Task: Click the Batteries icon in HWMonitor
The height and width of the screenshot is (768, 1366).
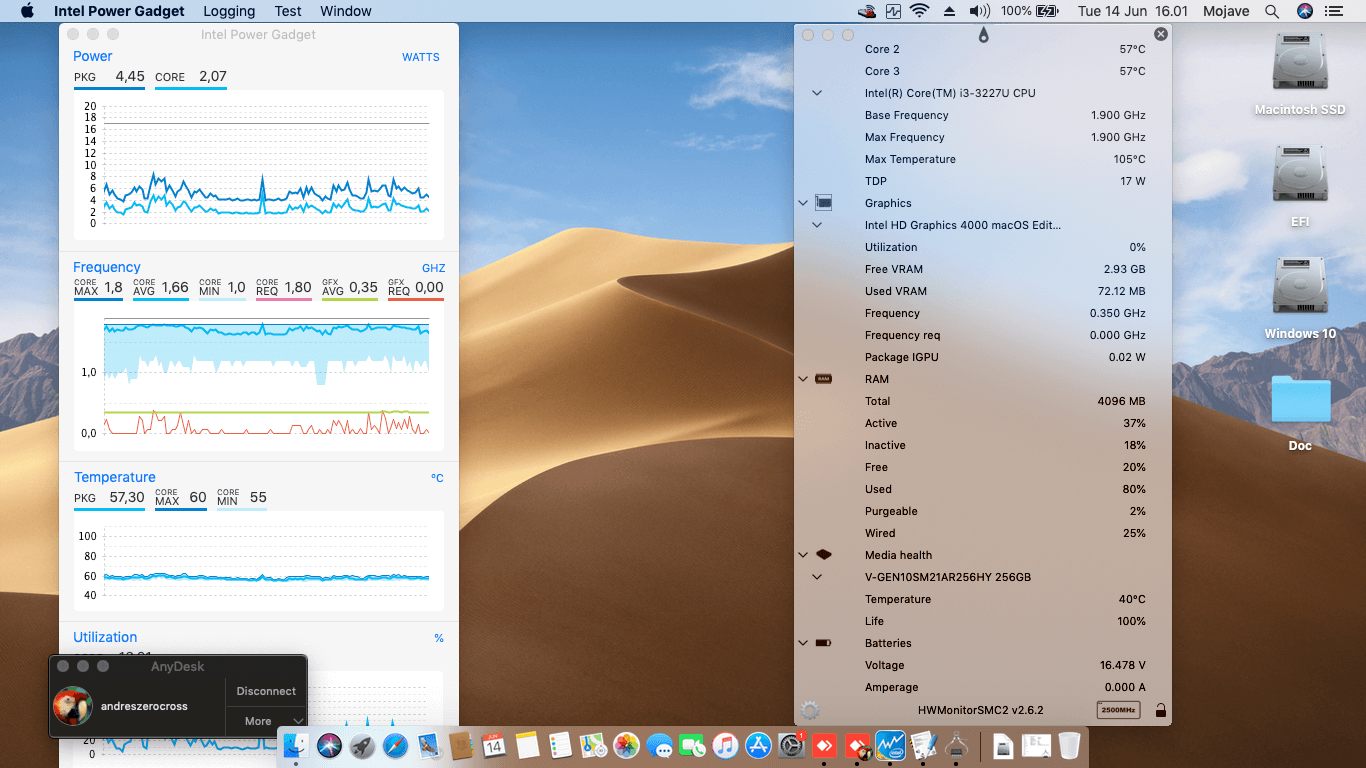Action: tap(824, 643)
